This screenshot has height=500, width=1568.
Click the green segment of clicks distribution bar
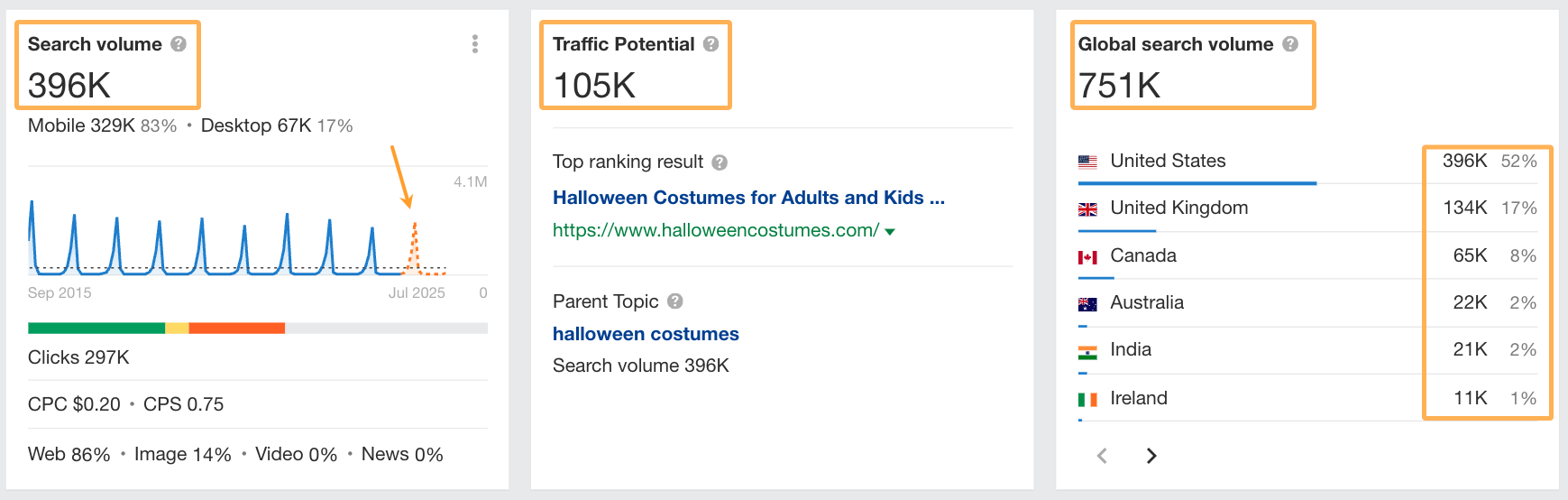point(96,329)
